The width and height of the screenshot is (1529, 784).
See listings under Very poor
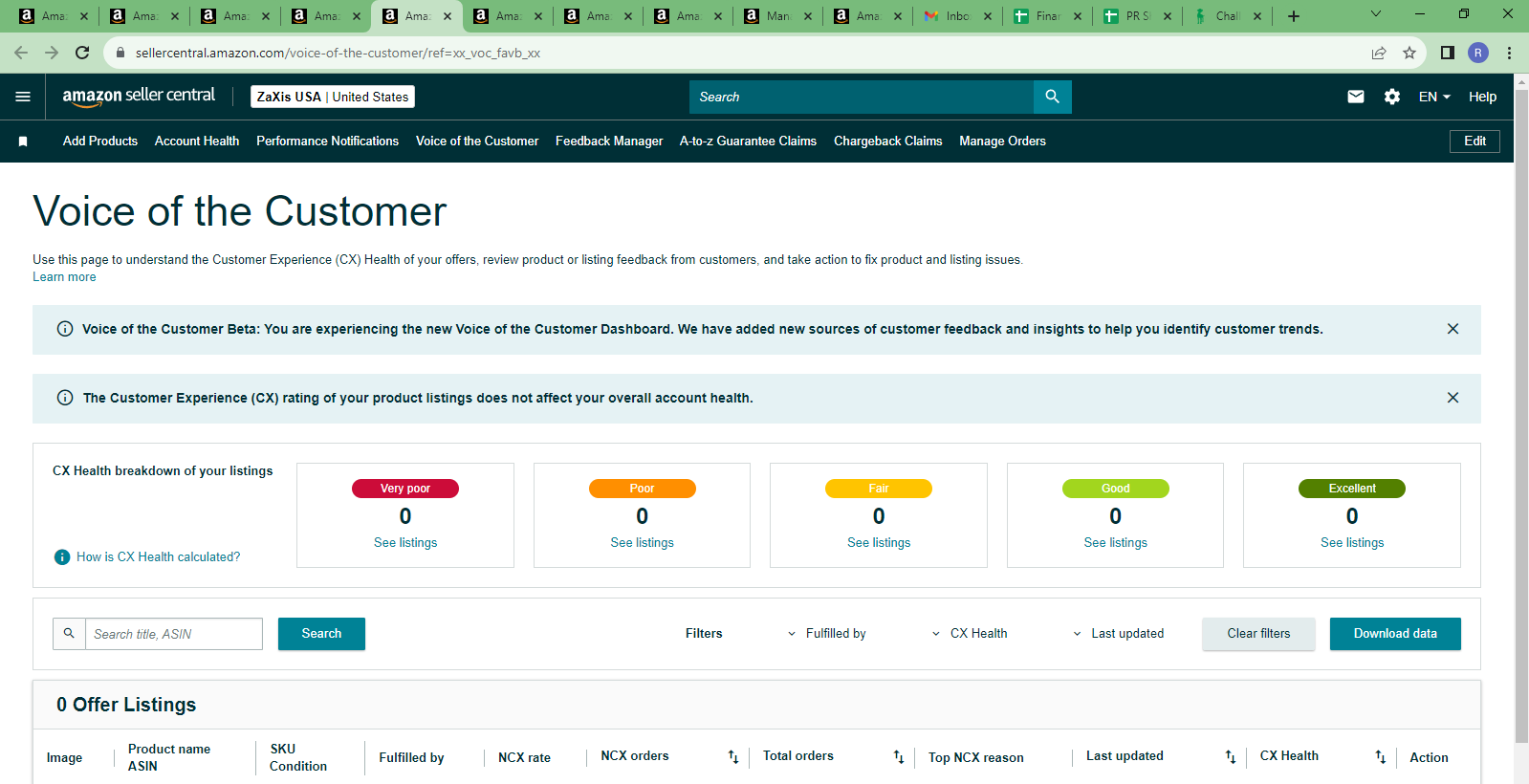[x=405, y=543]
